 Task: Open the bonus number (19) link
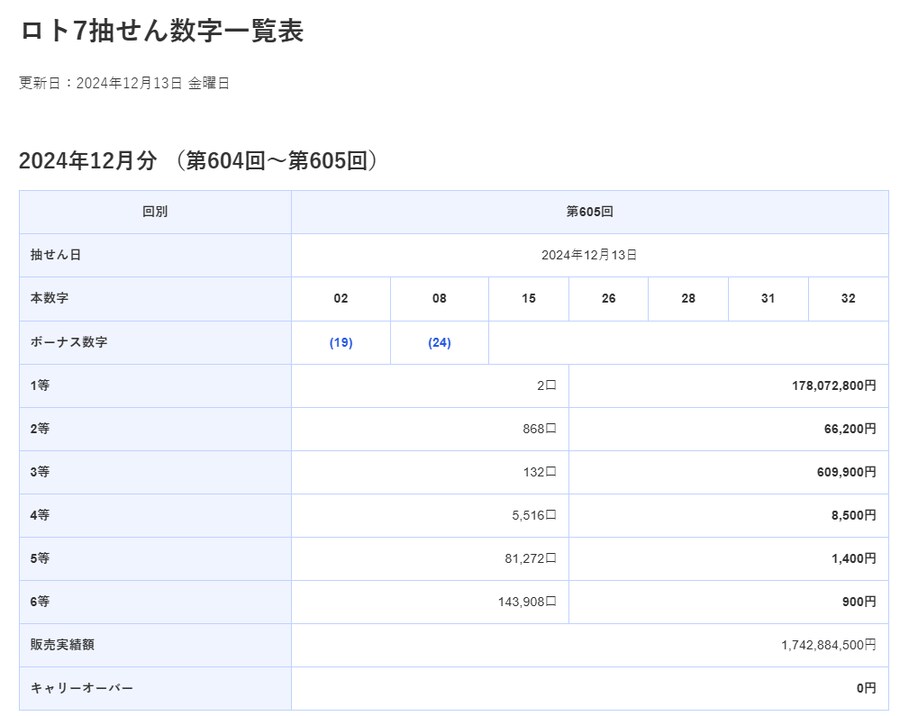(340, 343)
